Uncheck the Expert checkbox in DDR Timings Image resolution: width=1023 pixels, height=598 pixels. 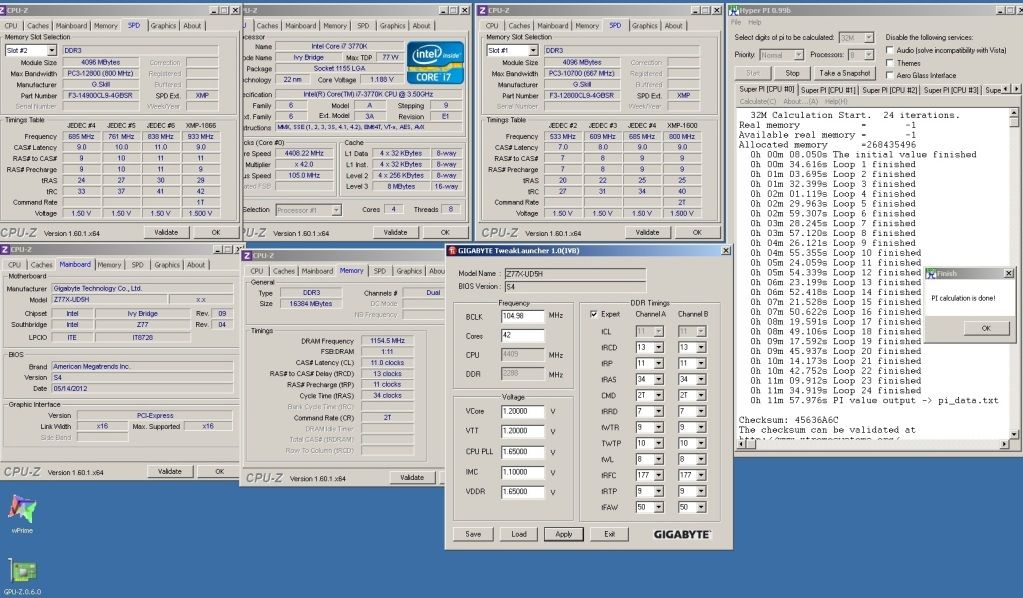pos(594,313)
